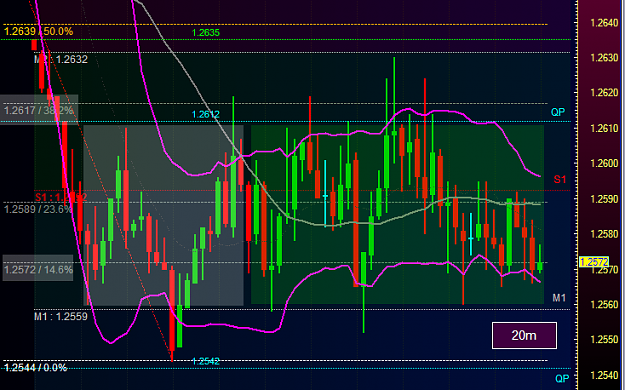Select the 1.2589 / 23.6% Fibonacci label
Viewport: 625px width, 390px height.
tap(38, 209)
